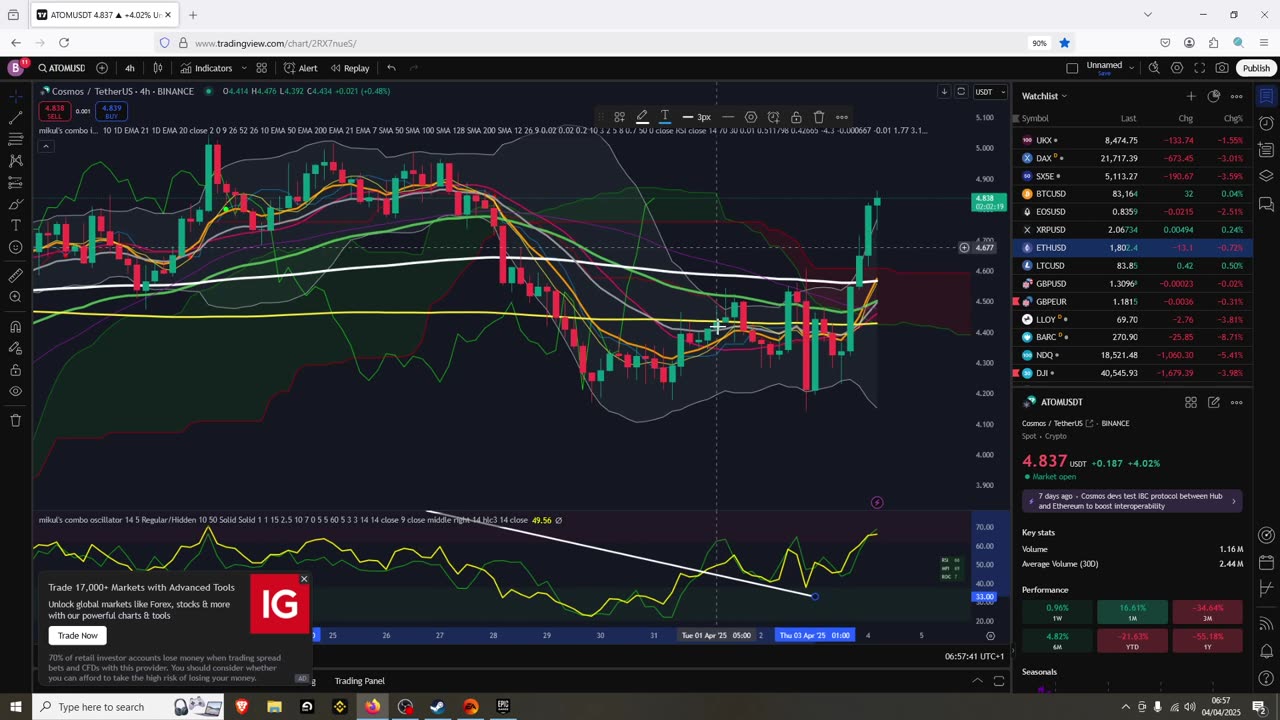Open the USDT currency dropdown

[x=987, y=92]
